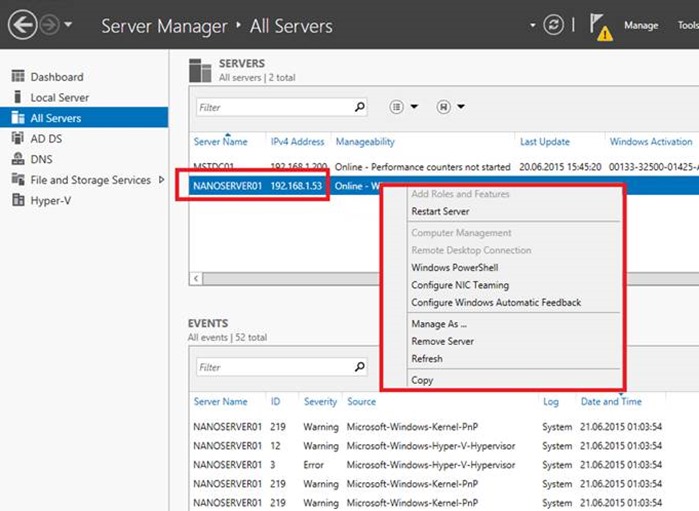Sort events by ID column

click(275, 402)
